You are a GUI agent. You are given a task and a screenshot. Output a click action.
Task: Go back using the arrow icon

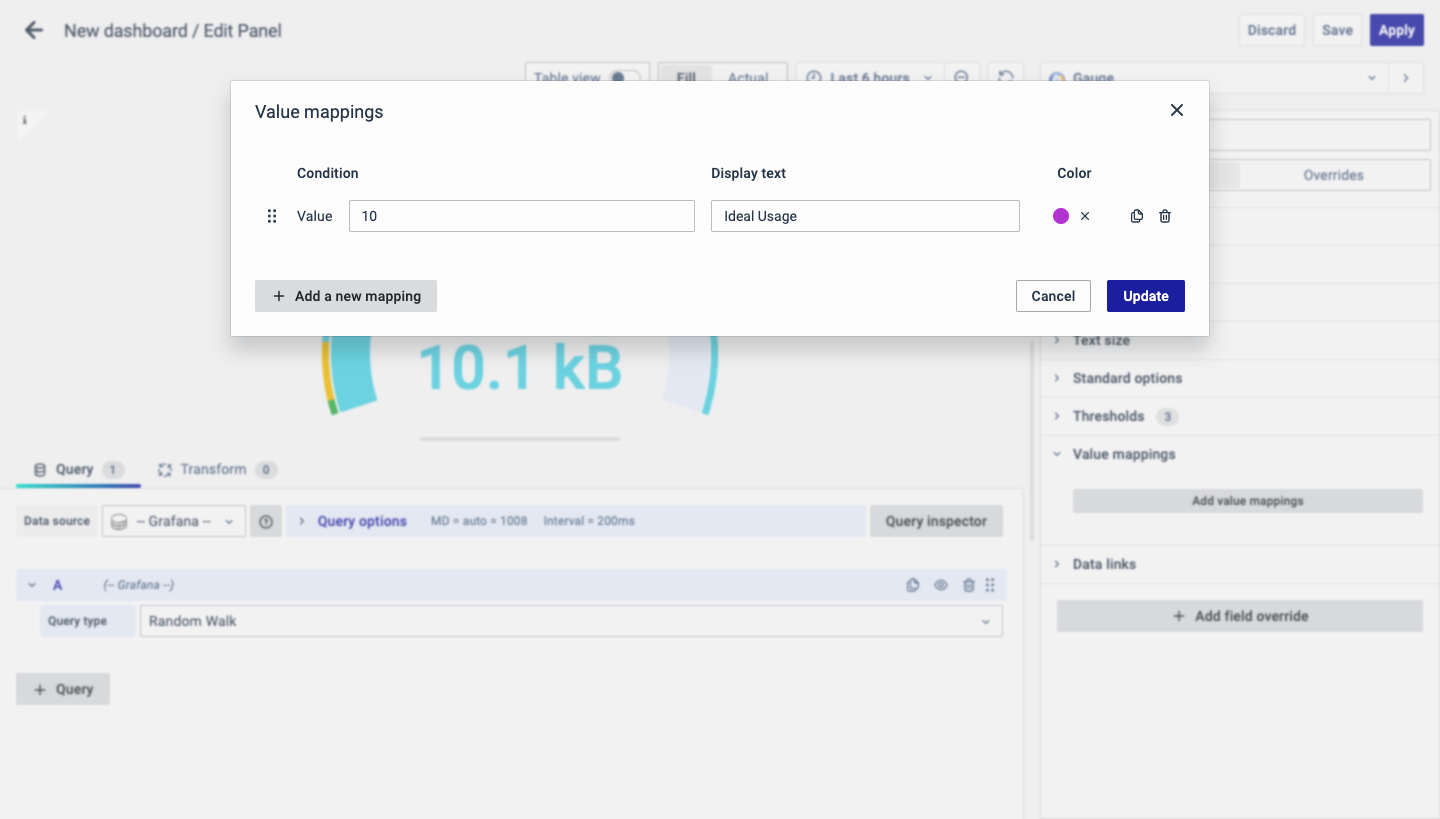click(34, 30)
